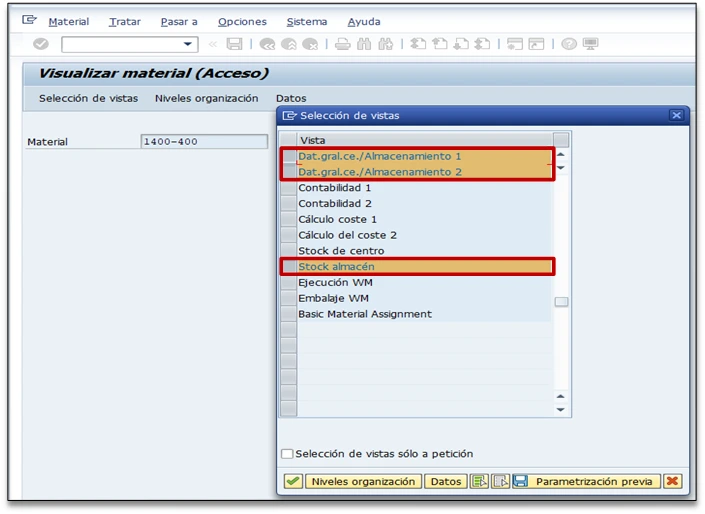Click the Save diskette icon in main toolbar
Screen dimensions: 705x514
[x=234, y=44]
